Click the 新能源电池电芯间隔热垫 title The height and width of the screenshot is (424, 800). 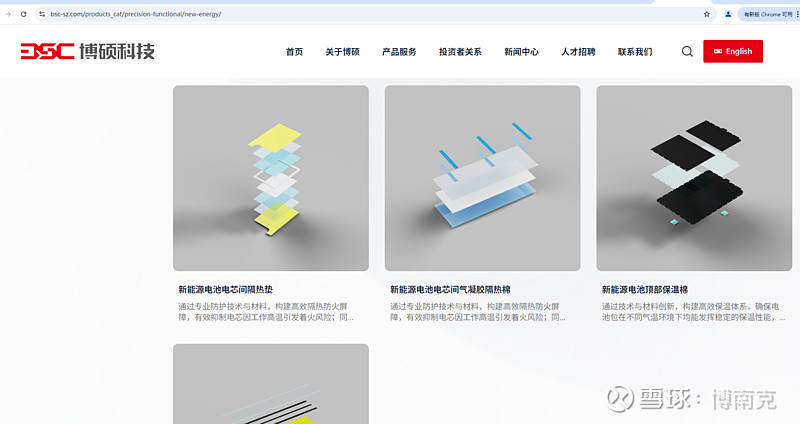(x=226, y=289)
